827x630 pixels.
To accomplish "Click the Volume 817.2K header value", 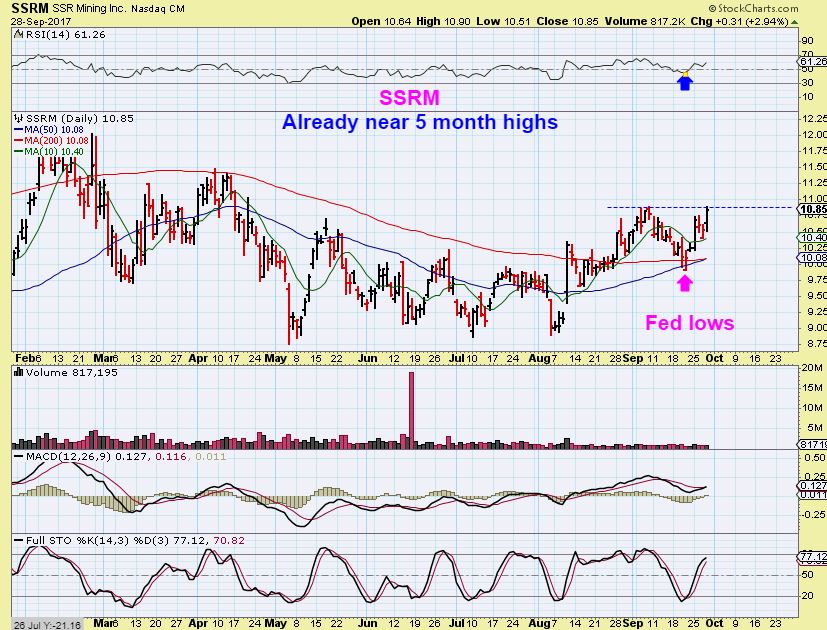I will pos(645,22).
